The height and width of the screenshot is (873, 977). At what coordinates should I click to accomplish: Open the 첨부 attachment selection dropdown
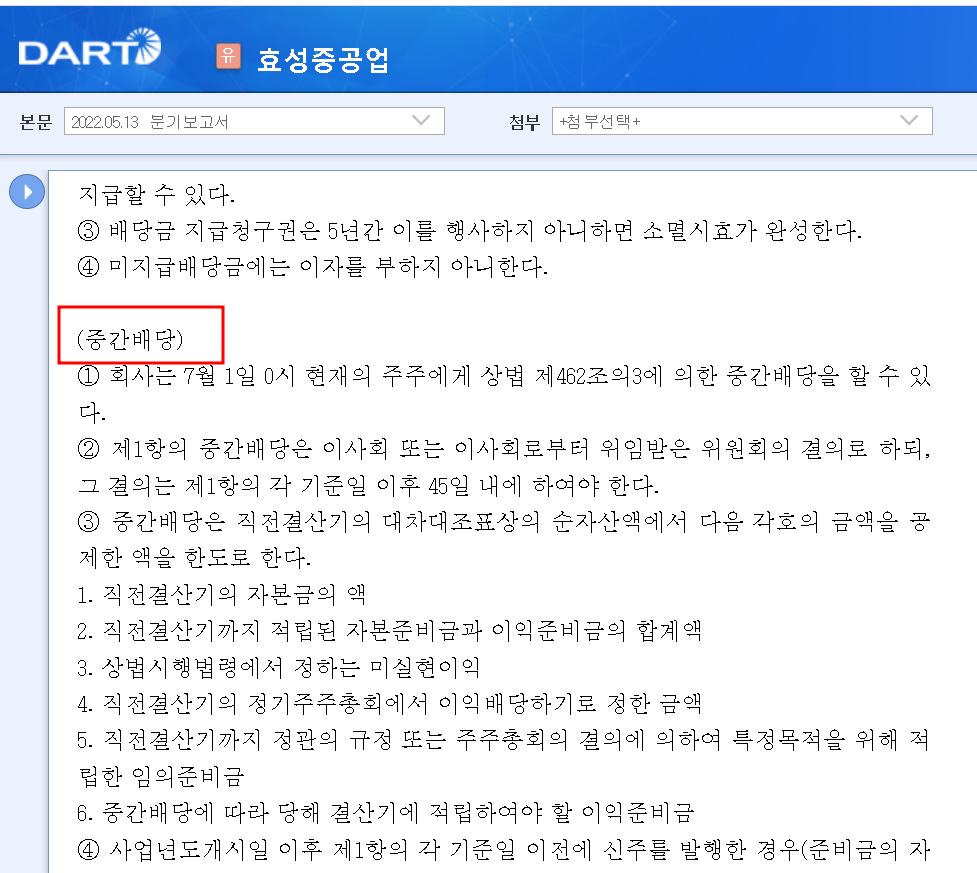tap(742, 121)
